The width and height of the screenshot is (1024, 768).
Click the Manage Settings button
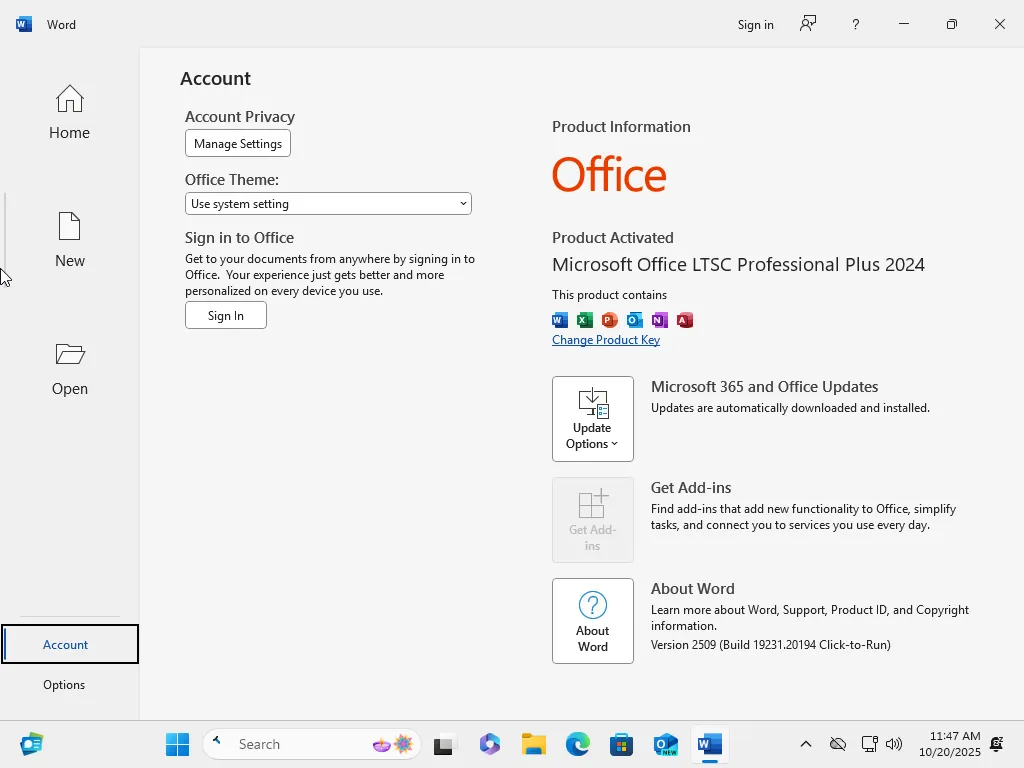(x=238, y=144)
